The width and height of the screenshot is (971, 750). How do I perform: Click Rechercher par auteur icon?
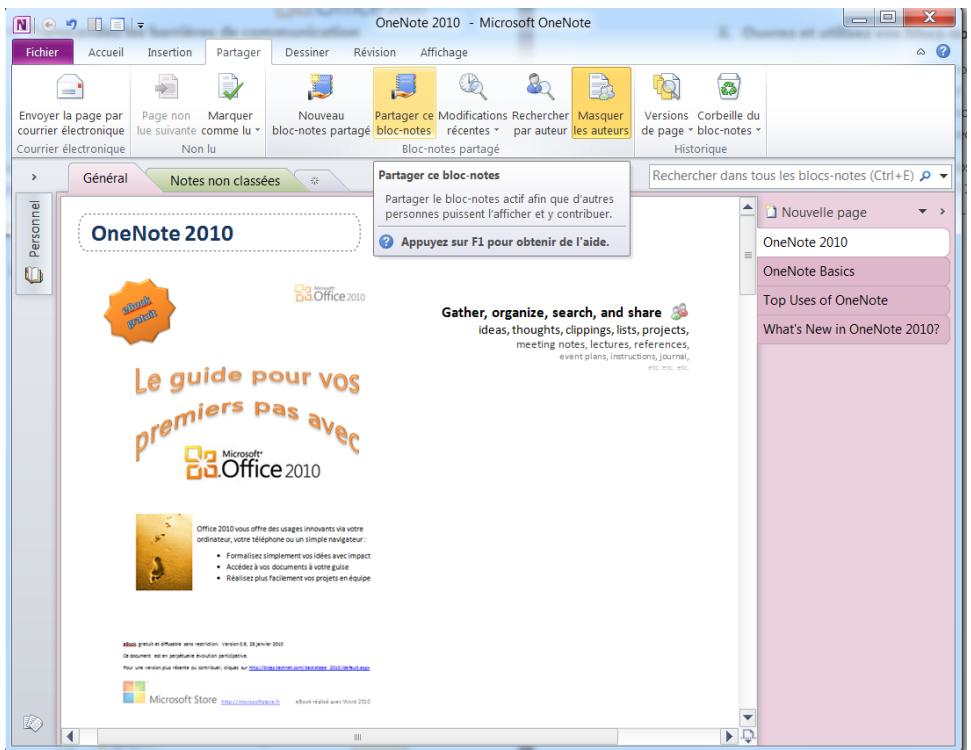click(540, 87)
